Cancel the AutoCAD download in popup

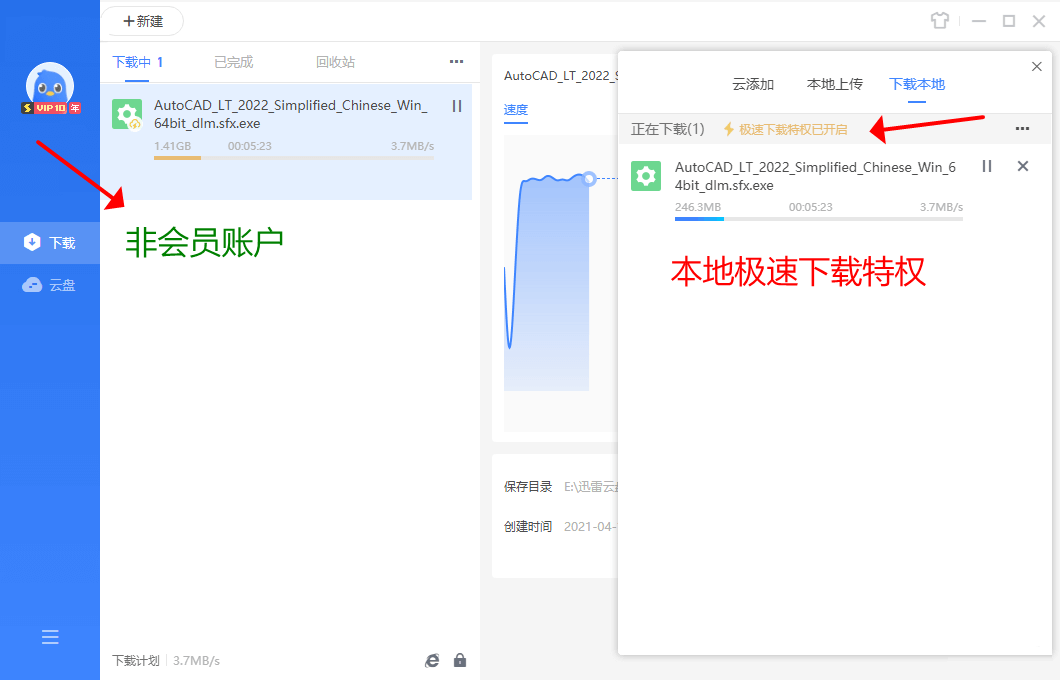click(1022, 167)
